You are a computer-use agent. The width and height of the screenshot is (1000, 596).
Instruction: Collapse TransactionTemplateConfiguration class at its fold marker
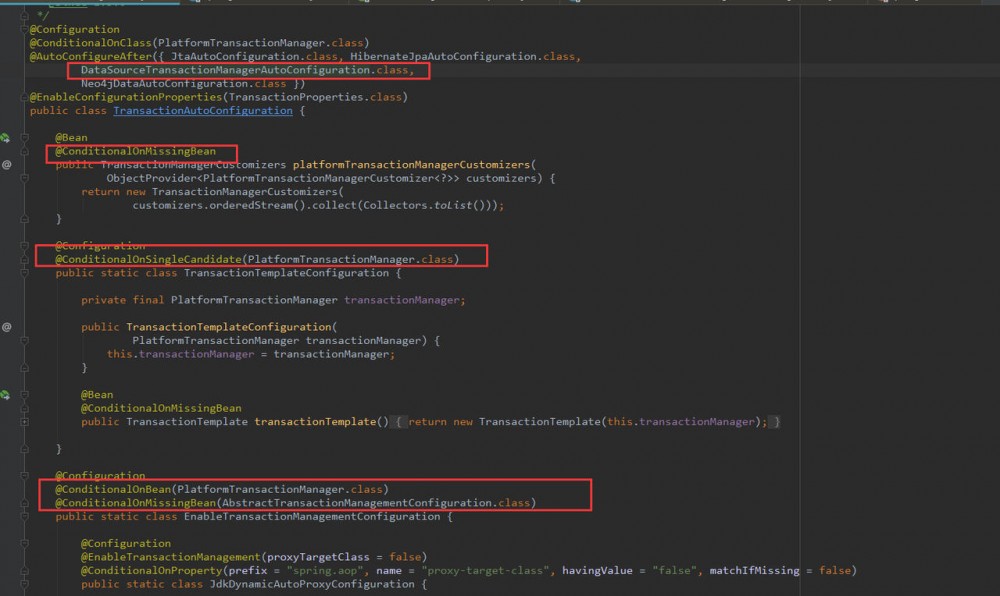coord(24,273)
